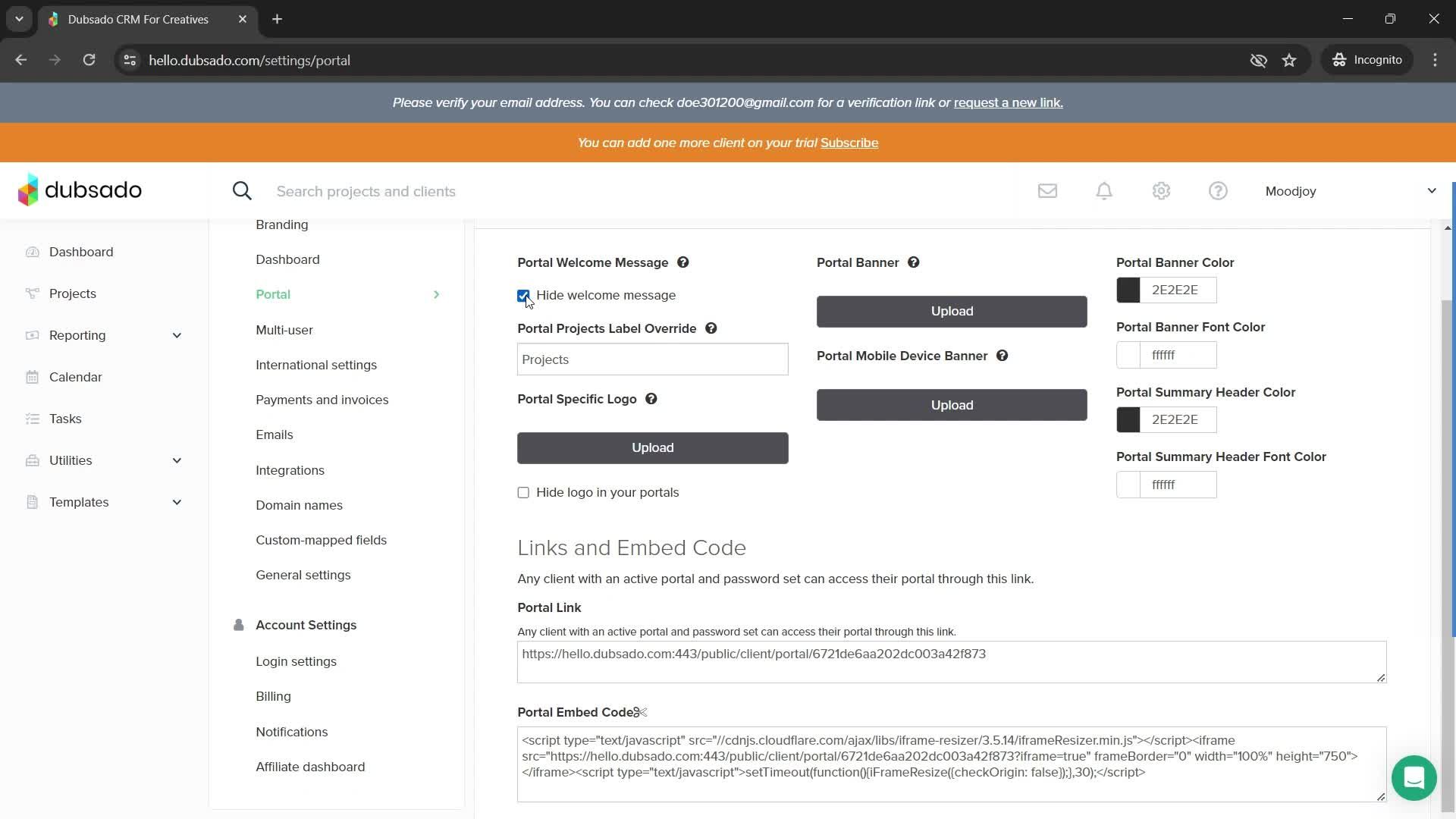Pick the Portal Banner Color swatch
This screenshot has height=819, width=1456.
pyautogui.click(x=1128, y=290)
